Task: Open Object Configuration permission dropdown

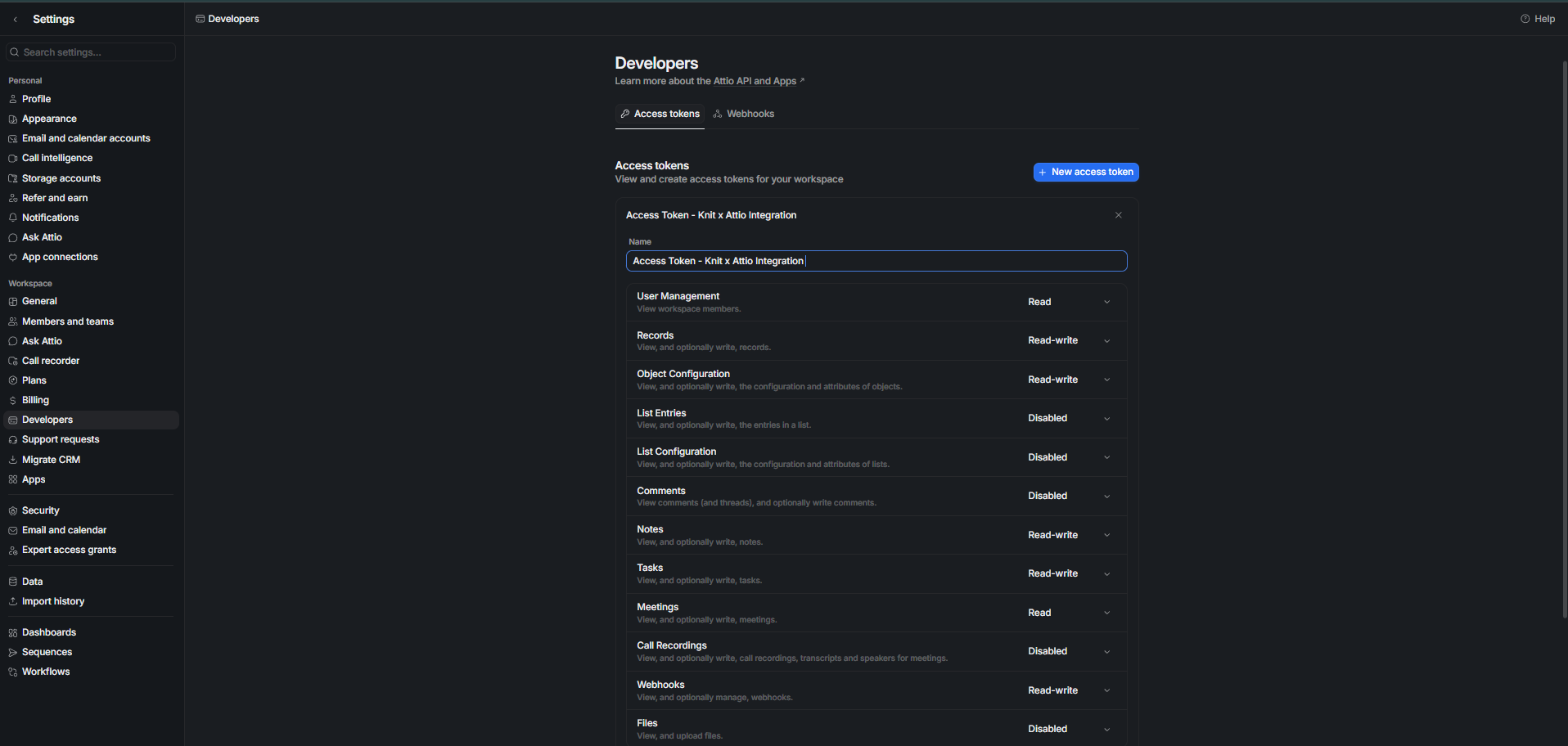Action: point(1069,380)
